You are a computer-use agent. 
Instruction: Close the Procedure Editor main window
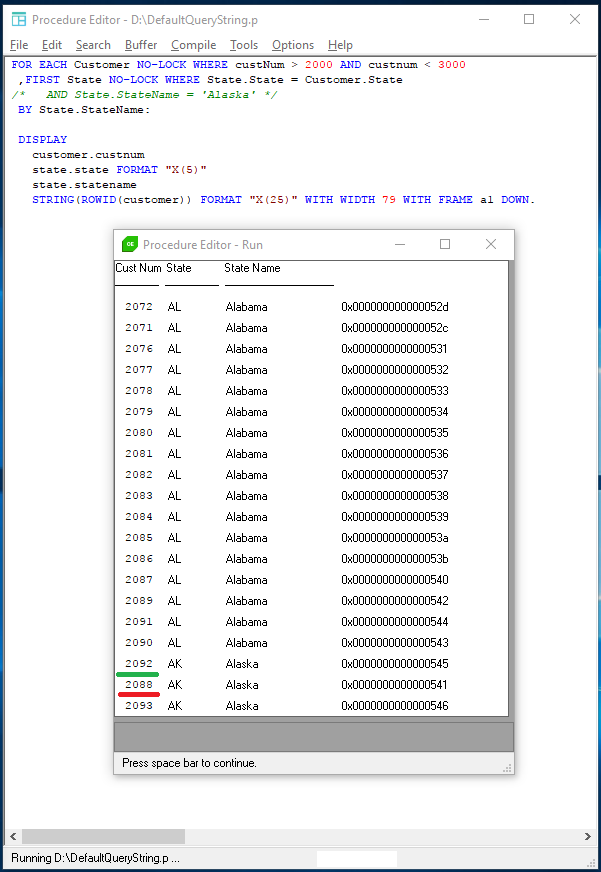(575, 19)
